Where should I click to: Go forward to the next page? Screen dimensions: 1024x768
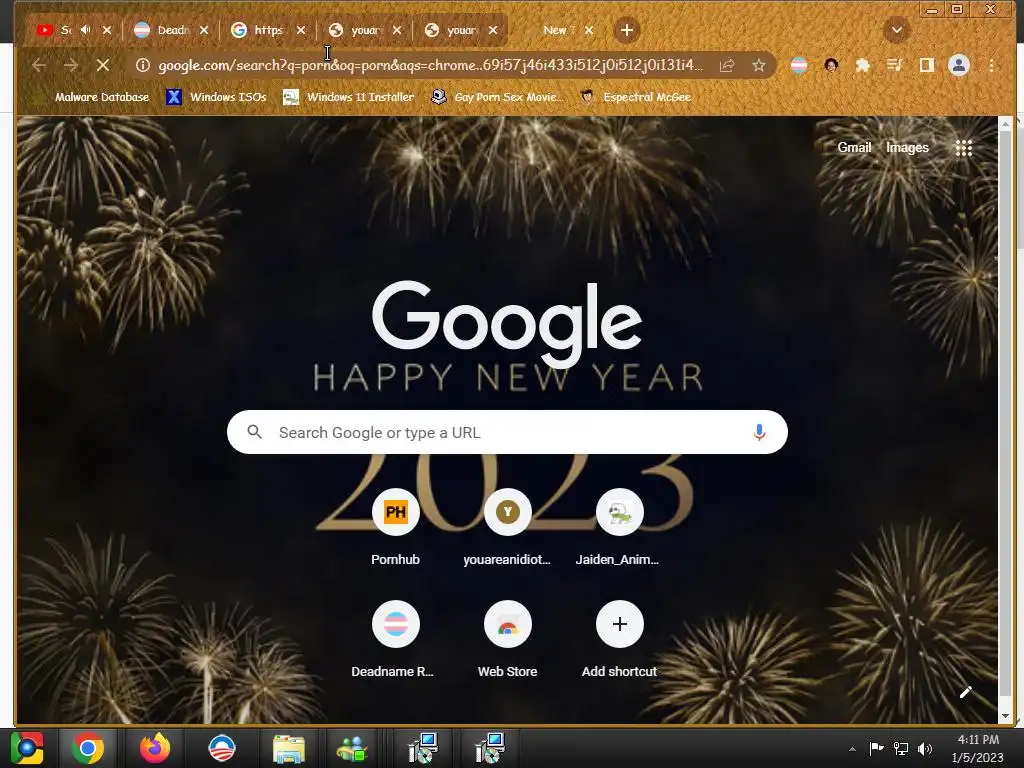point(71,65)
